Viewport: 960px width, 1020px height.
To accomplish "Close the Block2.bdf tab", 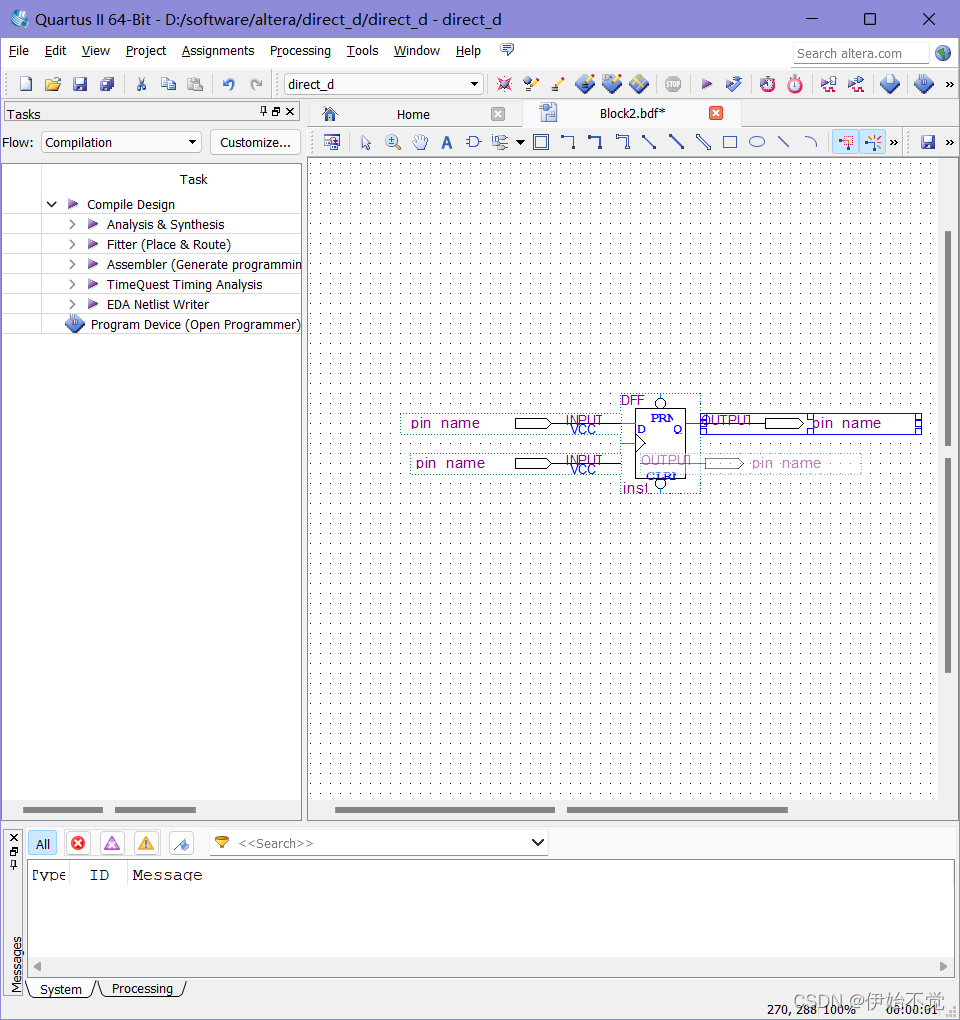I will (716, 113).
